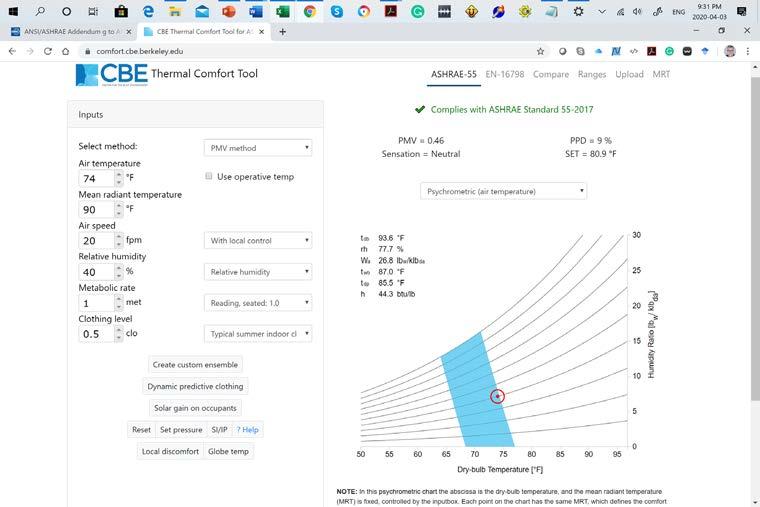The height and width of the screenshot is (507, 760).
Task: Click the Solar gain on occupants button
Action: (x=195, y=408)
